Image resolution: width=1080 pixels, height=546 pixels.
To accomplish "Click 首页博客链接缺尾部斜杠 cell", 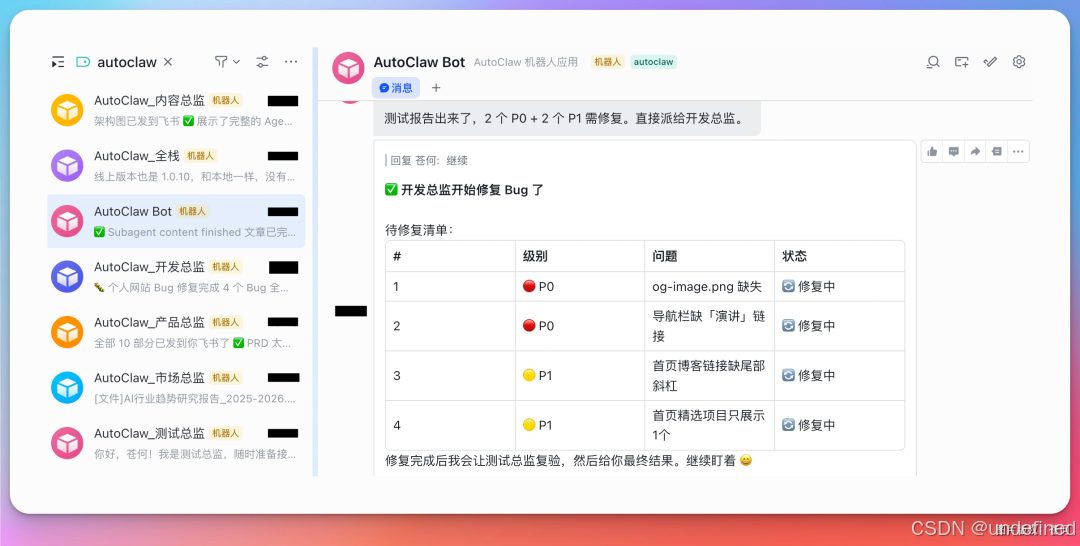I will [x=709, y=376].
